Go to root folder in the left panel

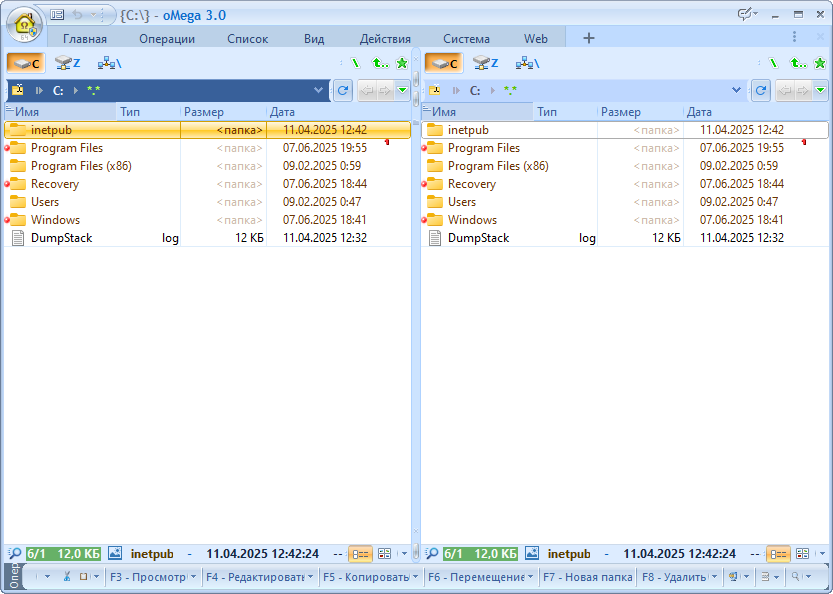pos(355,63)
